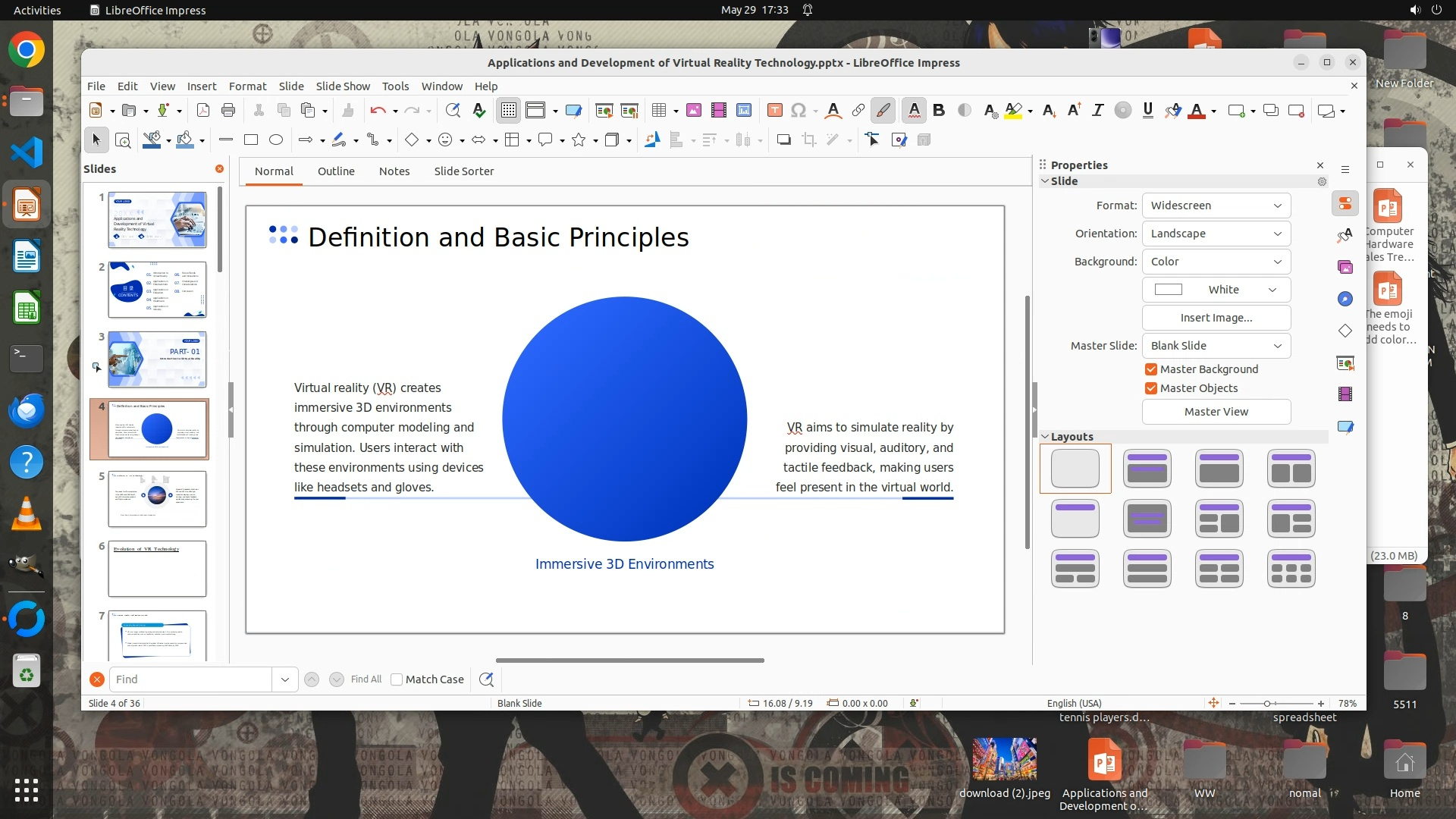Toggle the Display Grid icon
The height and width of the screenshot is (819, 1456).
508,111
